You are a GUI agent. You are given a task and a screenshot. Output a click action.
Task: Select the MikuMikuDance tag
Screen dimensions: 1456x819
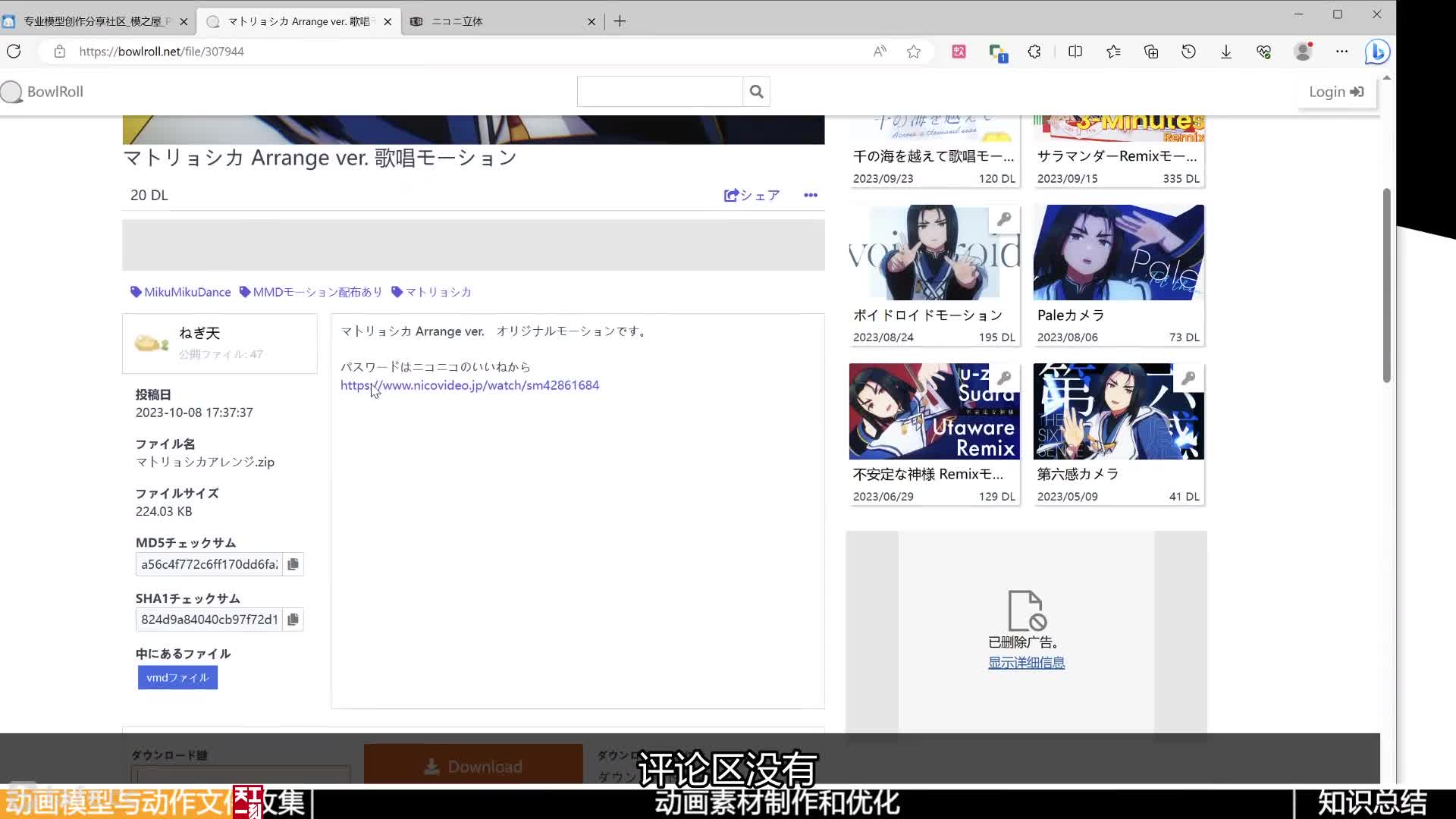(180, 292)
